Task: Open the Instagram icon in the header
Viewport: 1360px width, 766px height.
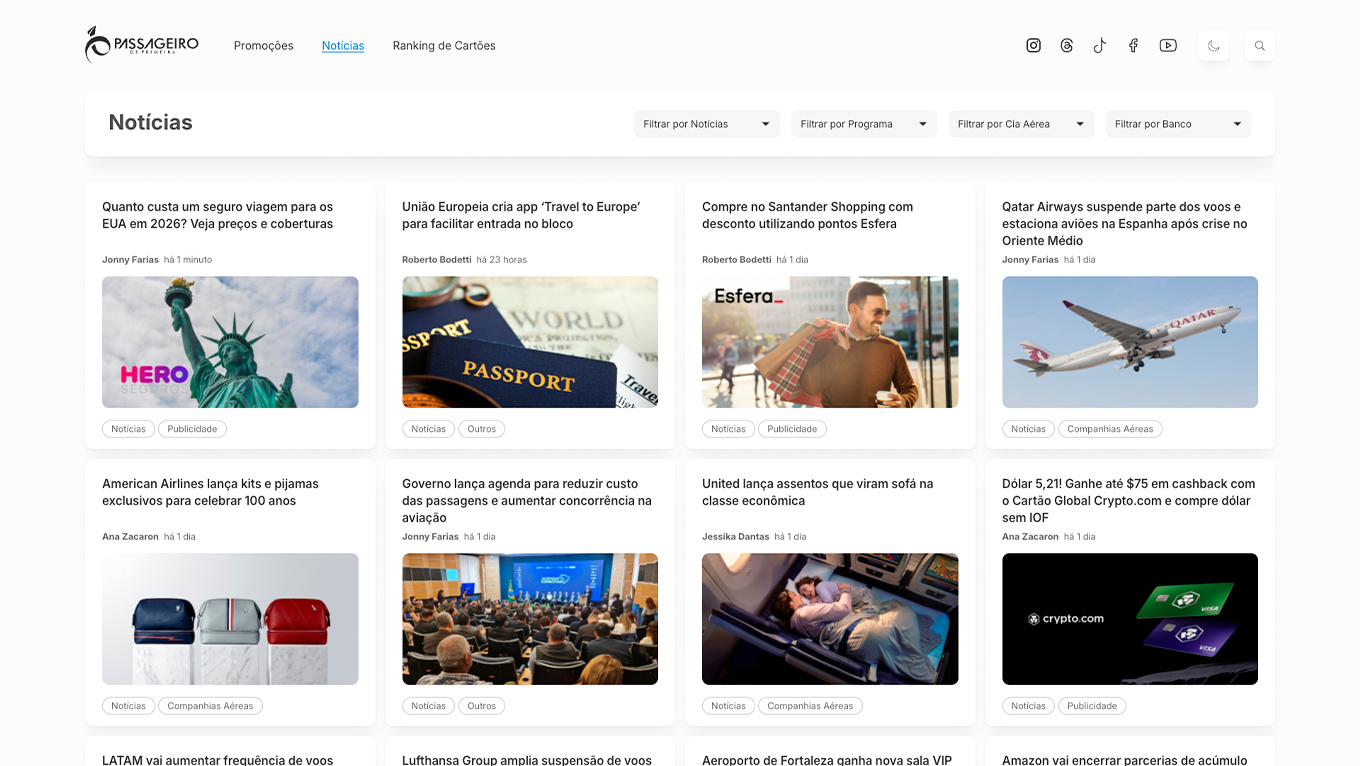Action: (1033, 45)
